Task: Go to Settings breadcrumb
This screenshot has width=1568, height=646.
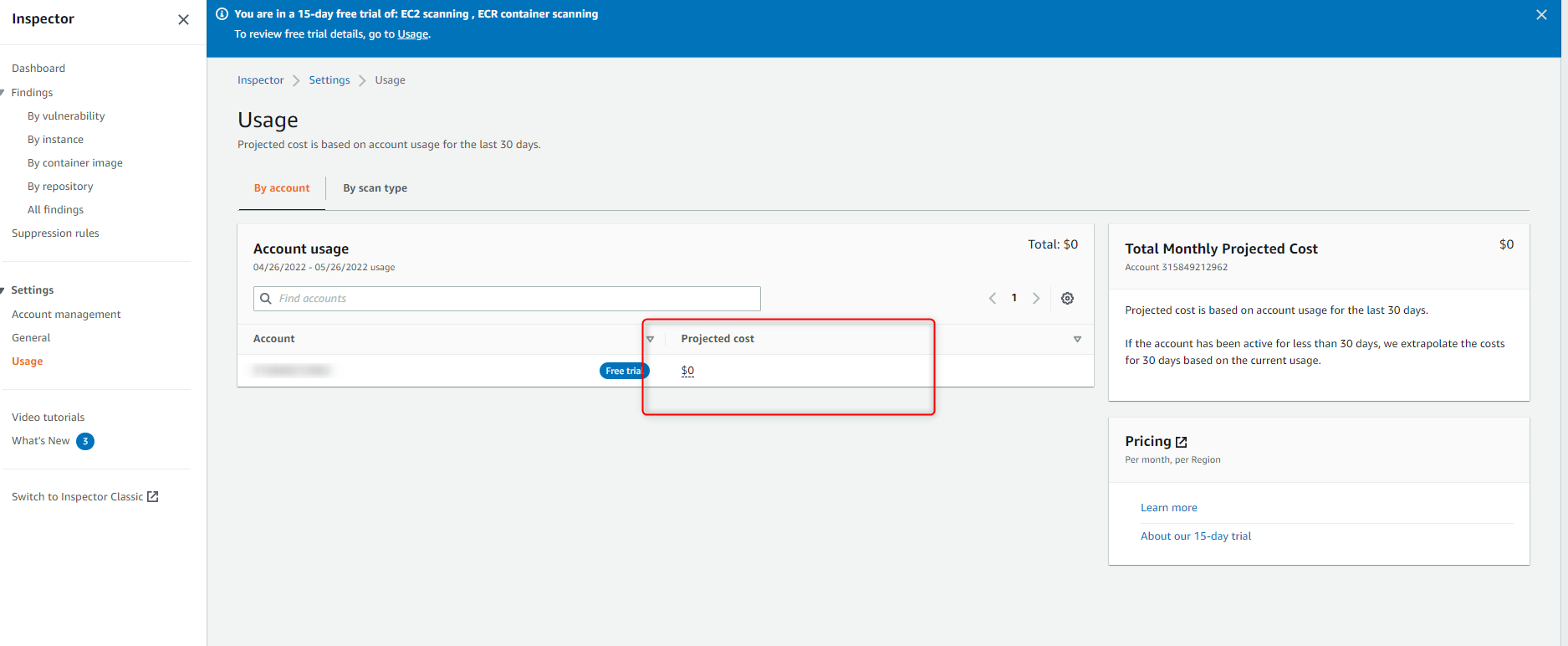Action: 329,80
